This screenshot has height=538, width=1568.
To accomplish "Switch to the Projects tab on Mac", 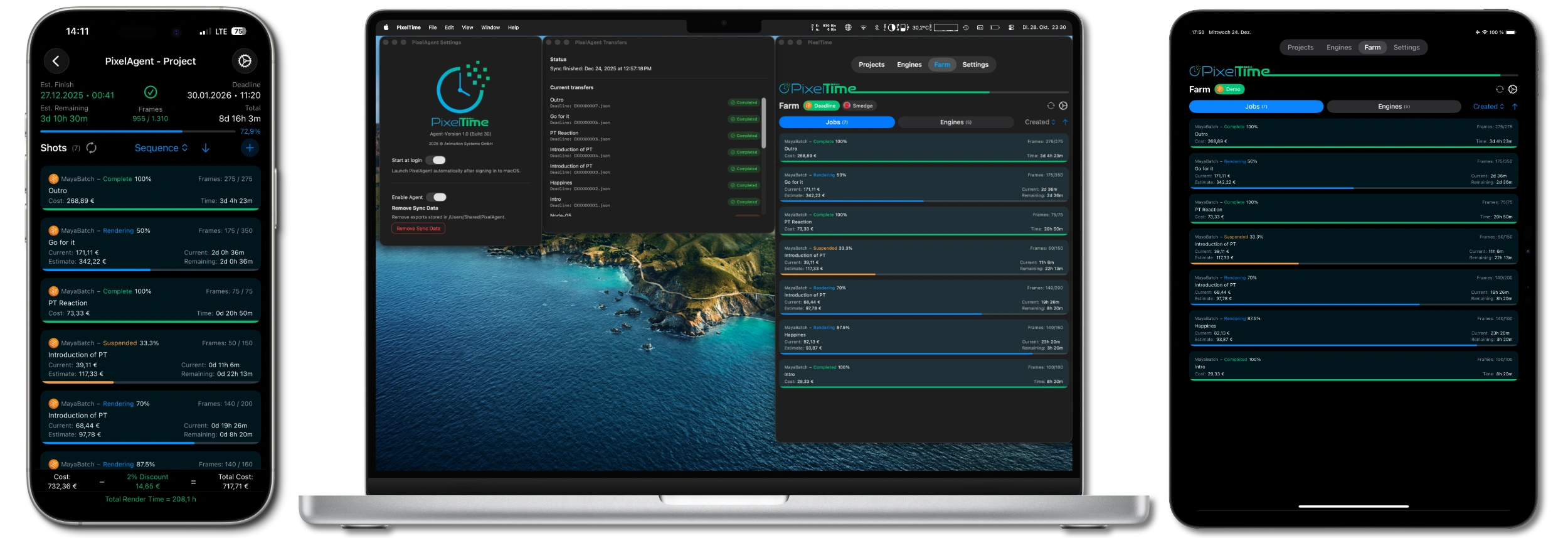I will click(x=871, y=65).
